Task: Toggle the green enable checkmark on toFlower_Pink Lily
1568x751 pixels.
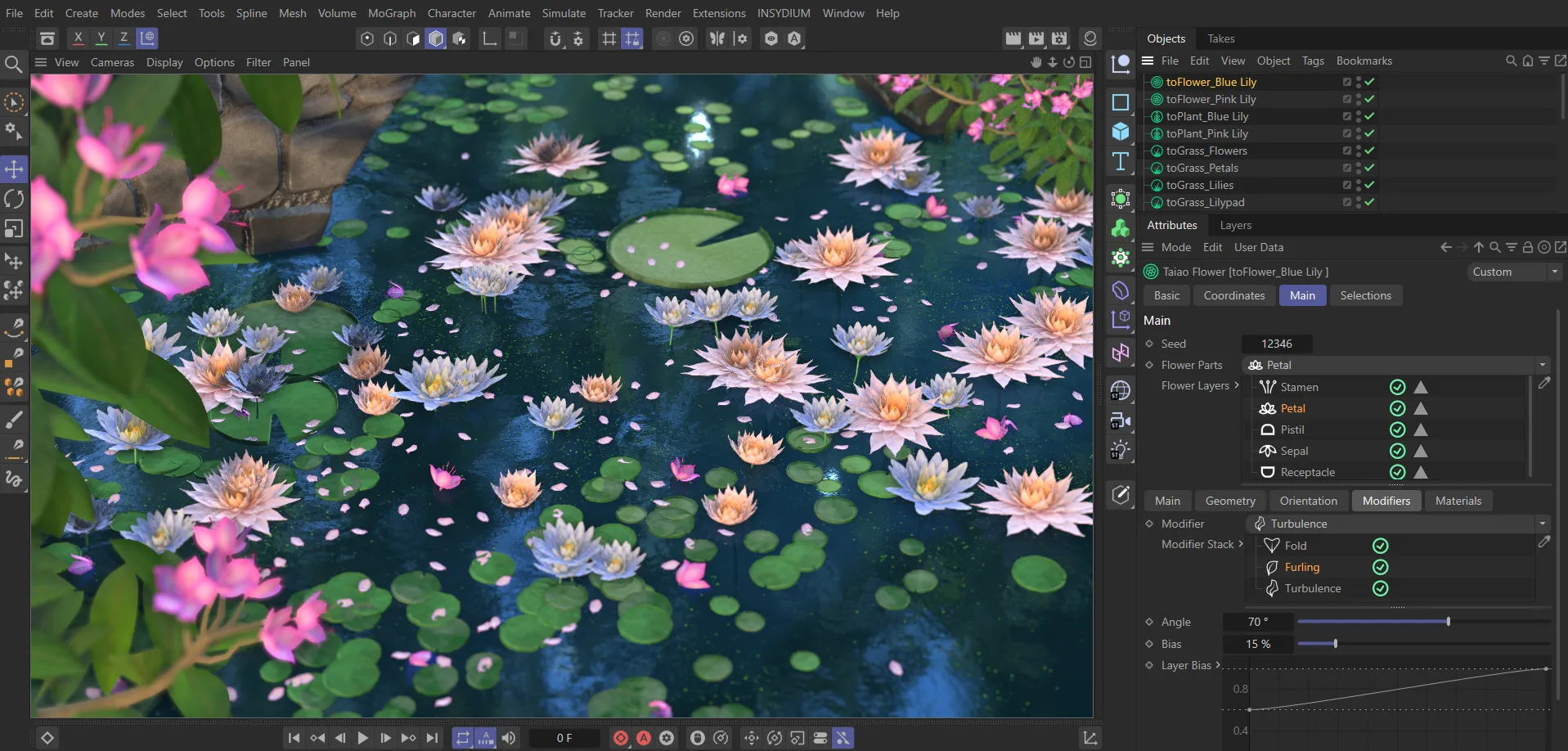Action: (x=1369, y=99)
